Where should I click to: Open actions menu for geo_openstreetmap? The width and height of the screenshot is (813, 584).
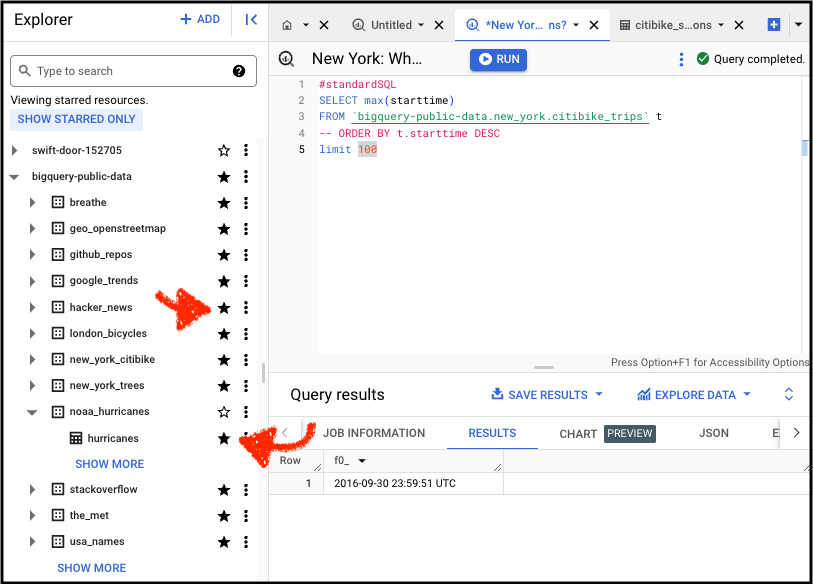pyautogui.click(x=246, y=229)
